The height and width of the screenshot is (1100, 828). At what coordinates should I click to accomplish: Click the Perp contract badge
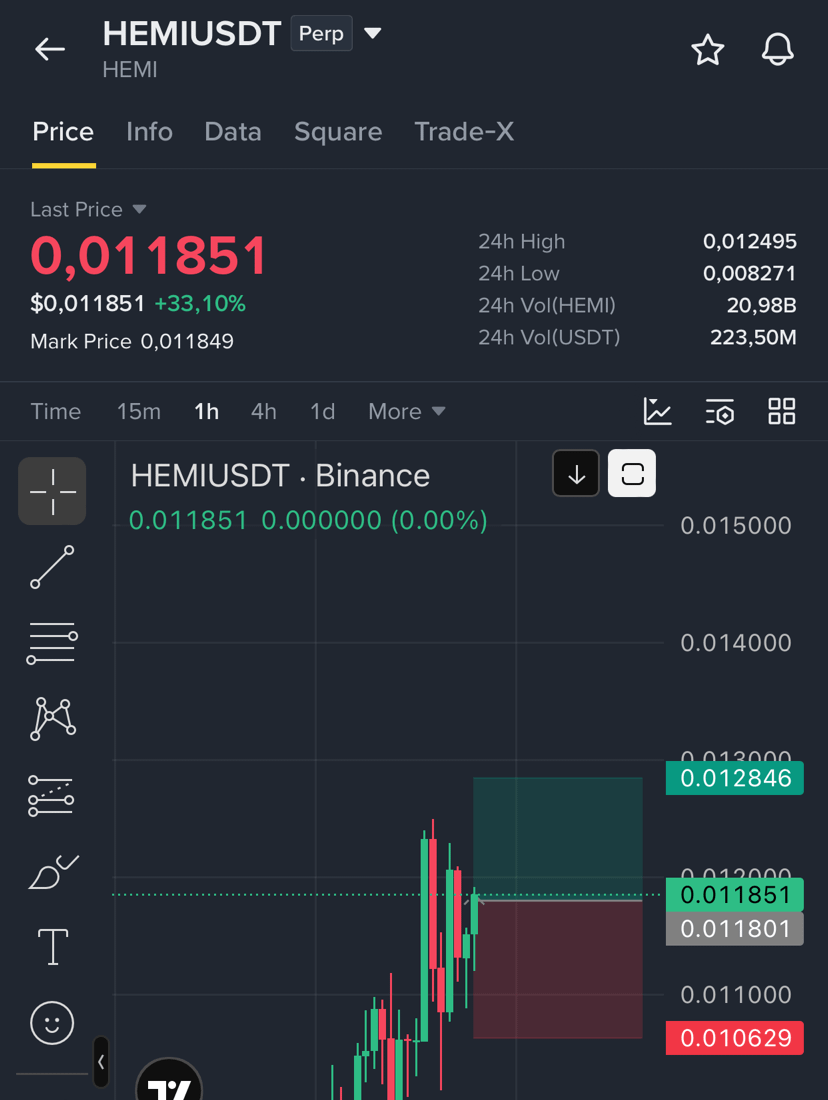(x=321, y=33)
